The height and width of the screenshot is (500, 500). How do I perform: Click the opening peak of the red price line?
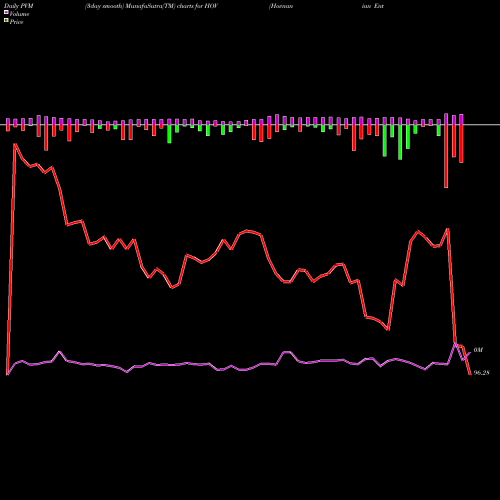(x=15, y=144)
